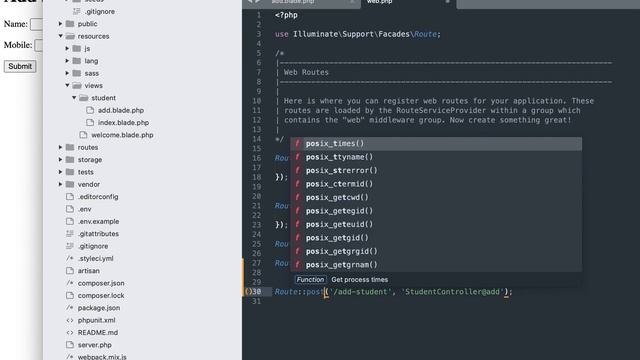Click the views folder icon
Image resolution: width=640 pixels, height=360 pixels.
(x=77, y=85)
